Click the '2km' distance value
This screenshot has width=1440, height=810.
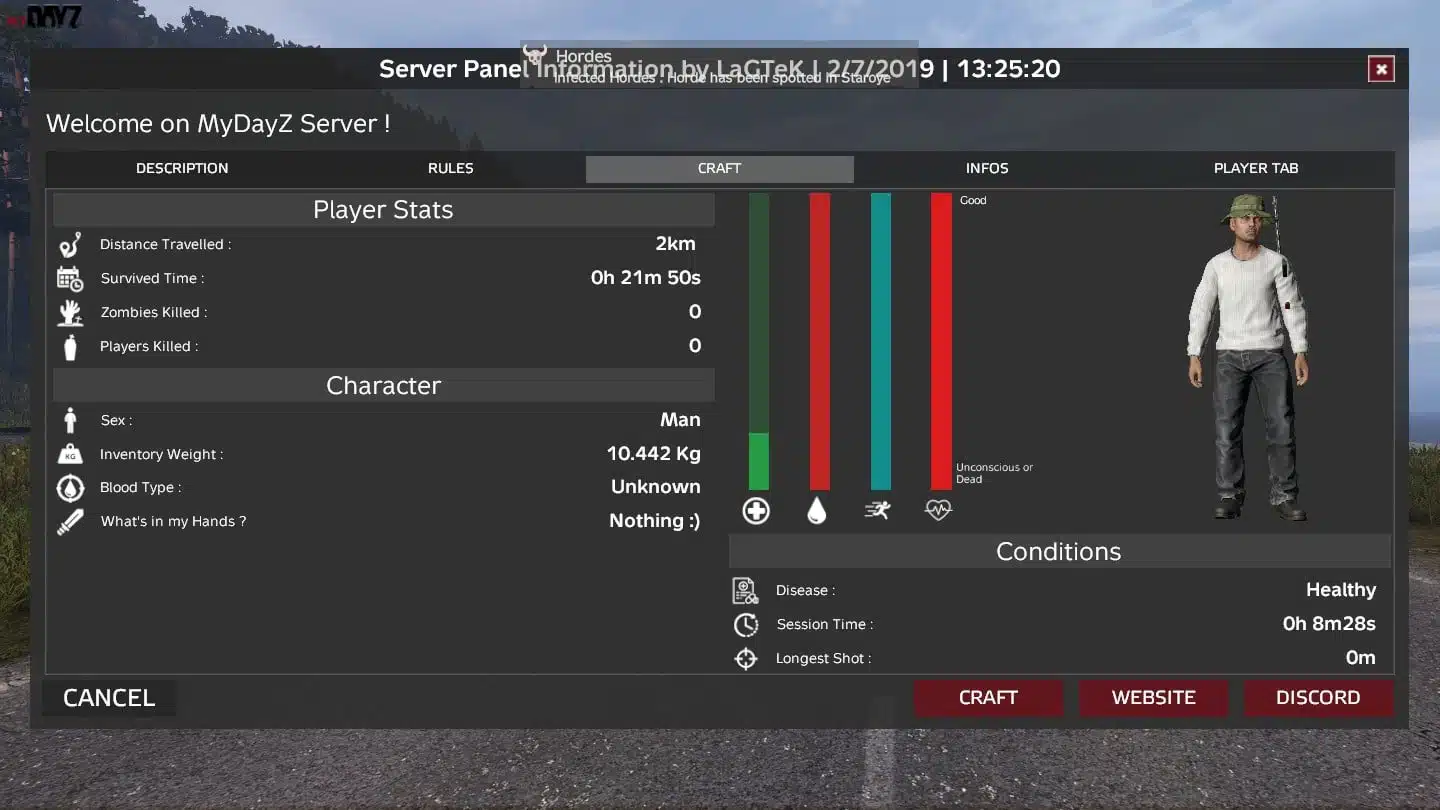(675, 244)
